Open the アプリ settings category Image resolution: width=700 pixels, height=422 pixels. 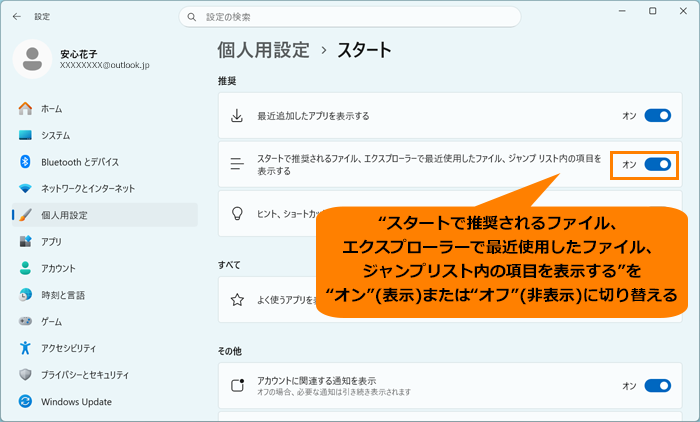(105, 242)
